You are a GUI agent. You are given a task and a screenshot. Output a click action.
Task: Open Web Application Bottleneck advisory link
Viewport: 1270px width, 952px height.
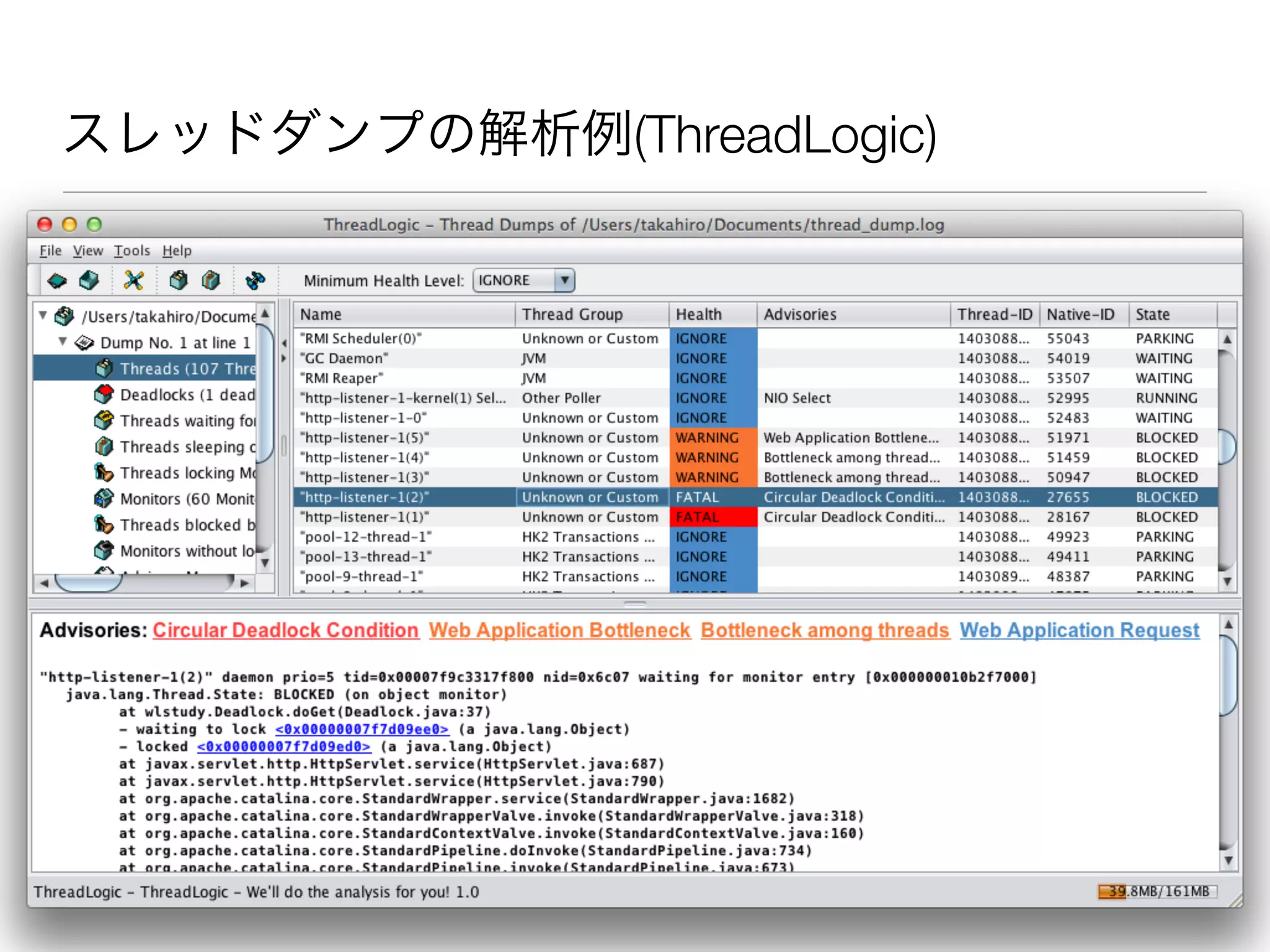(x=559, y=630)
